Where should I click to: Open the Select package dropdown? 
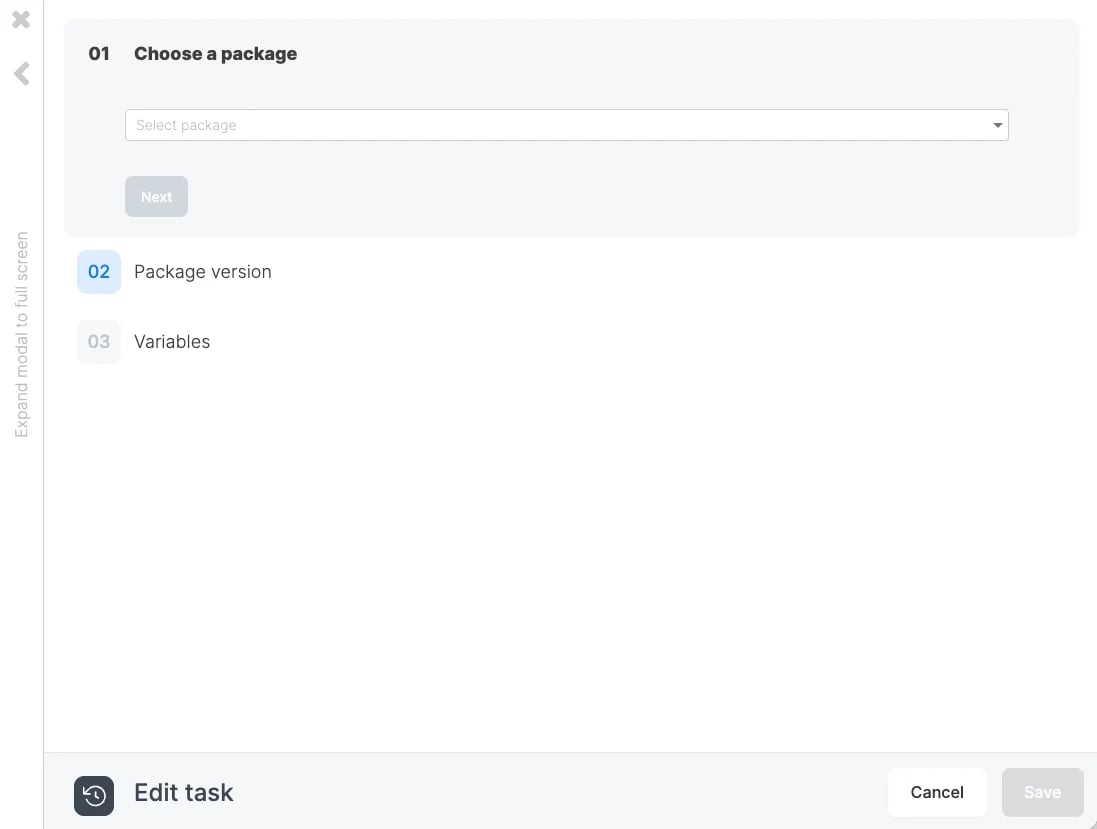(x=567, y=125)
